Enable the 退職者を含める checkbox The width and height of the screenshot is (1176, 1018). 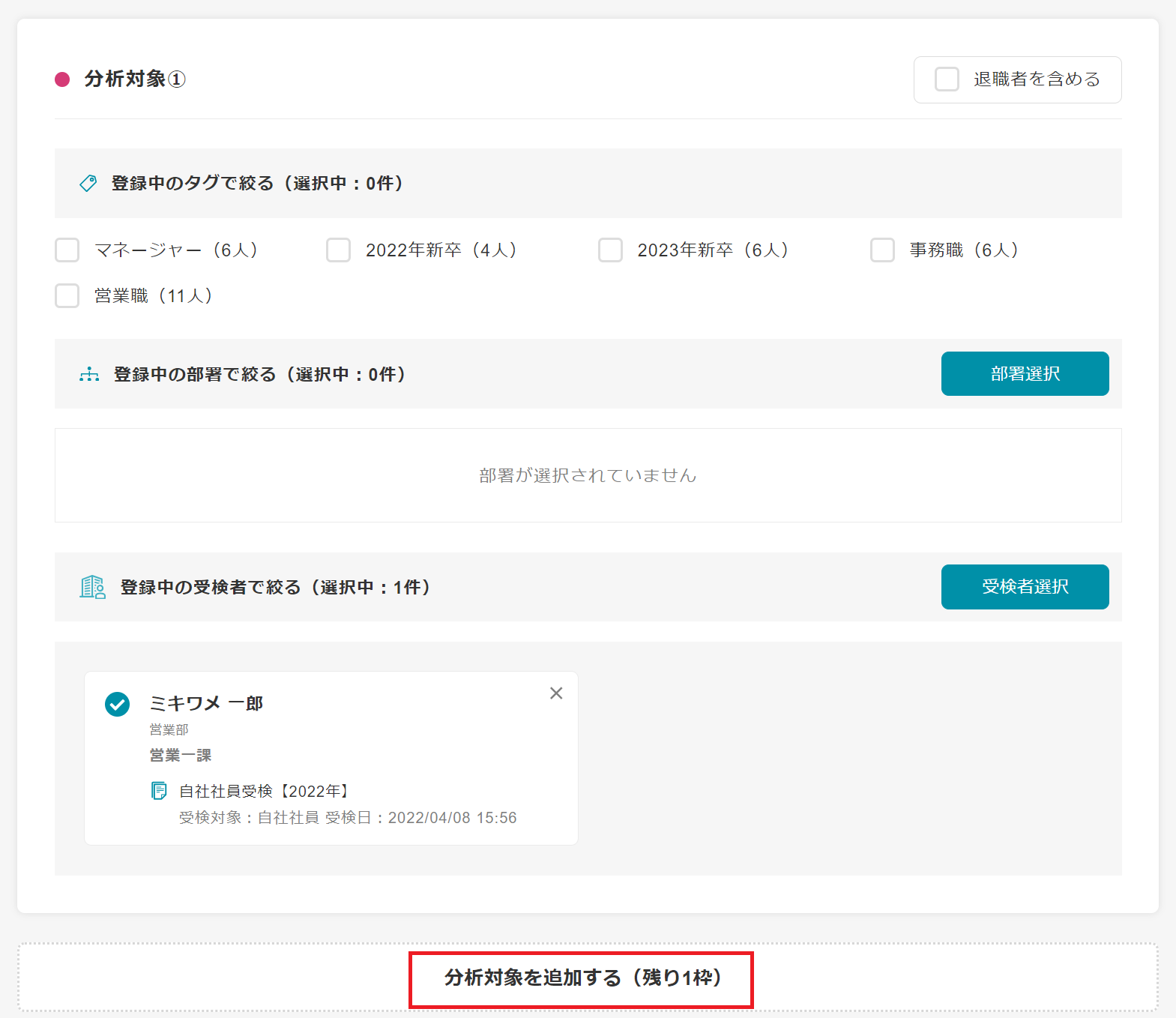click(947, 79)
